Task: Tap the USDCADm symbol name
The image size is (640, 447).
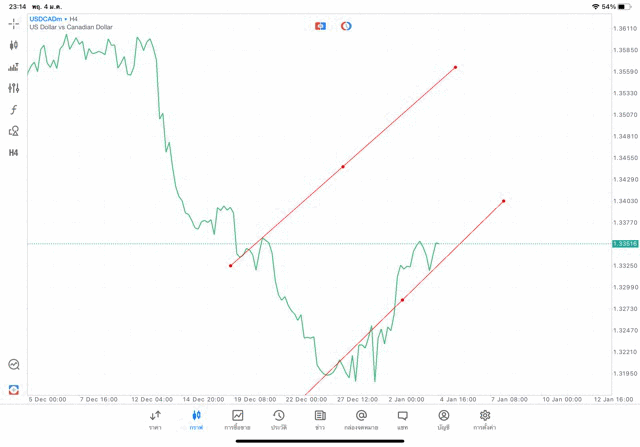Action: click(x=46, y=18)
